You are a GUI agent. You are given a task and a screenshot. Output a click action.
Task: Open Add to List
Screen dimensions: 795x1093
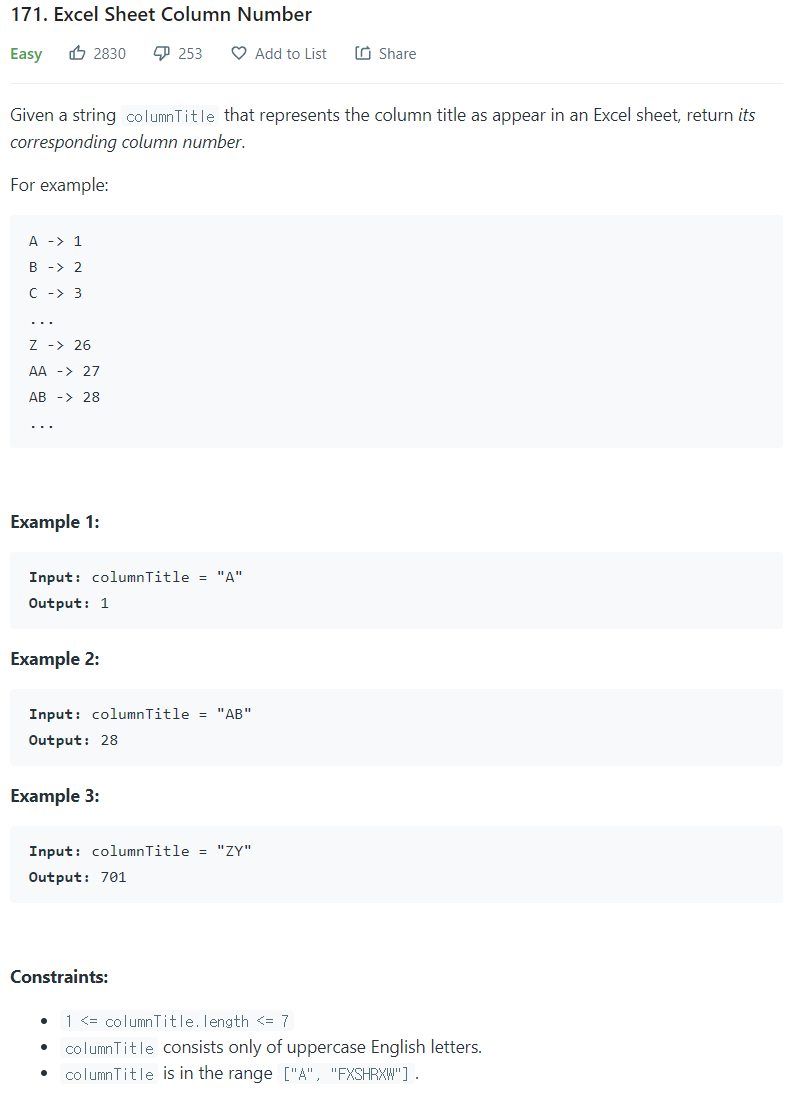pos(290,54)
